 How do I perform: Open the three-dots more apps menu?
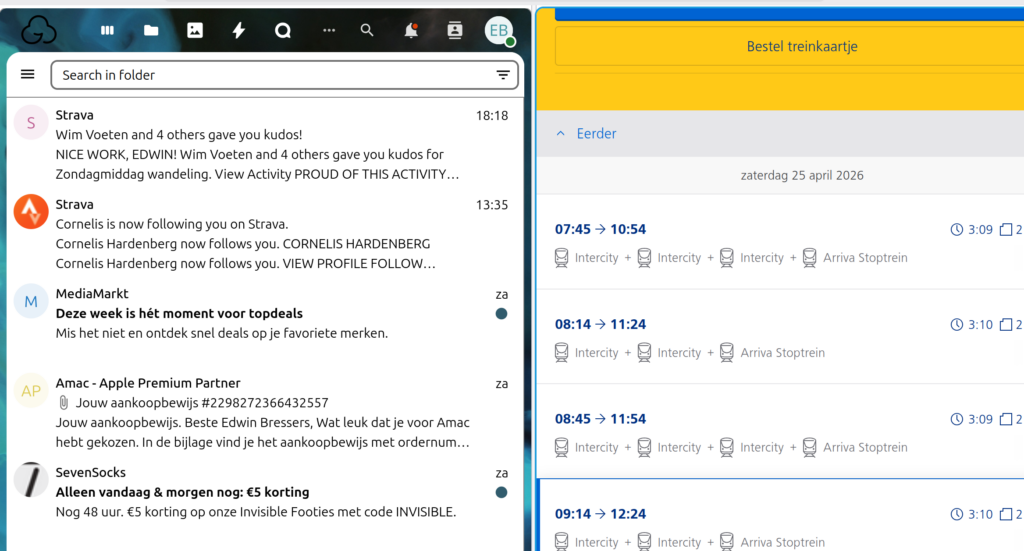pyautogui.click(x=329, y=30)
